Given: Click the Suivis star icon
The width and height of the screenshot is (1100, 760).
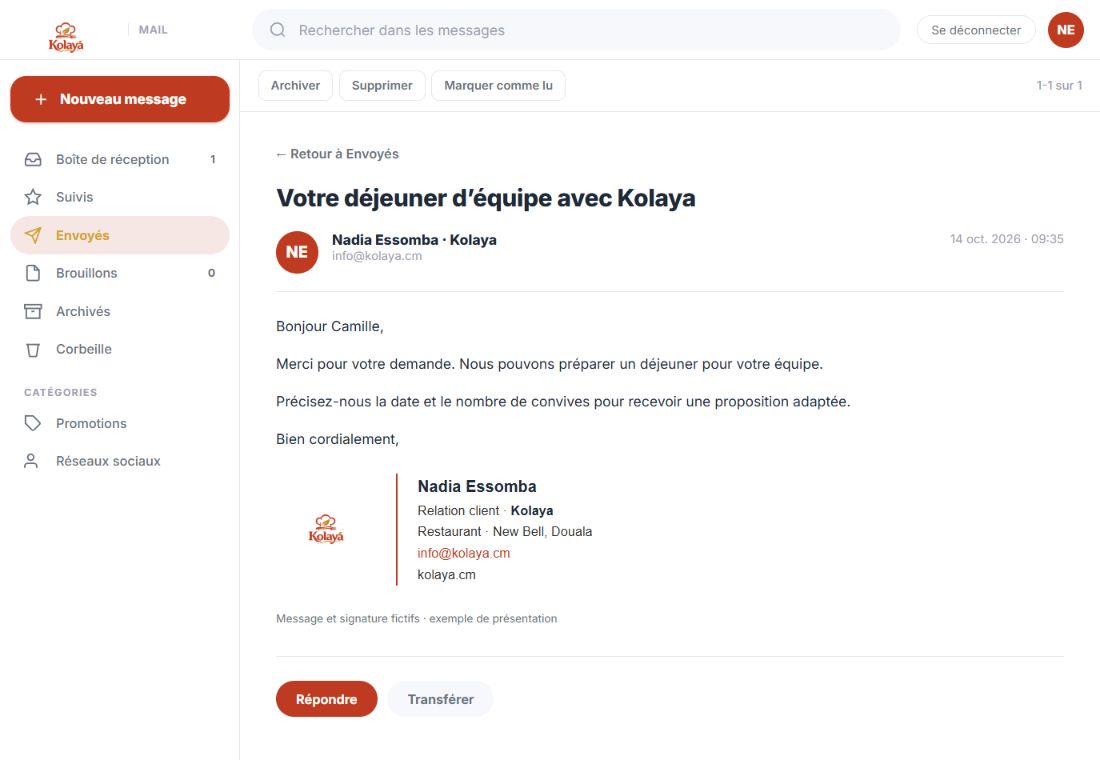Looking at the screenshot, I should [x=33, y=197].
